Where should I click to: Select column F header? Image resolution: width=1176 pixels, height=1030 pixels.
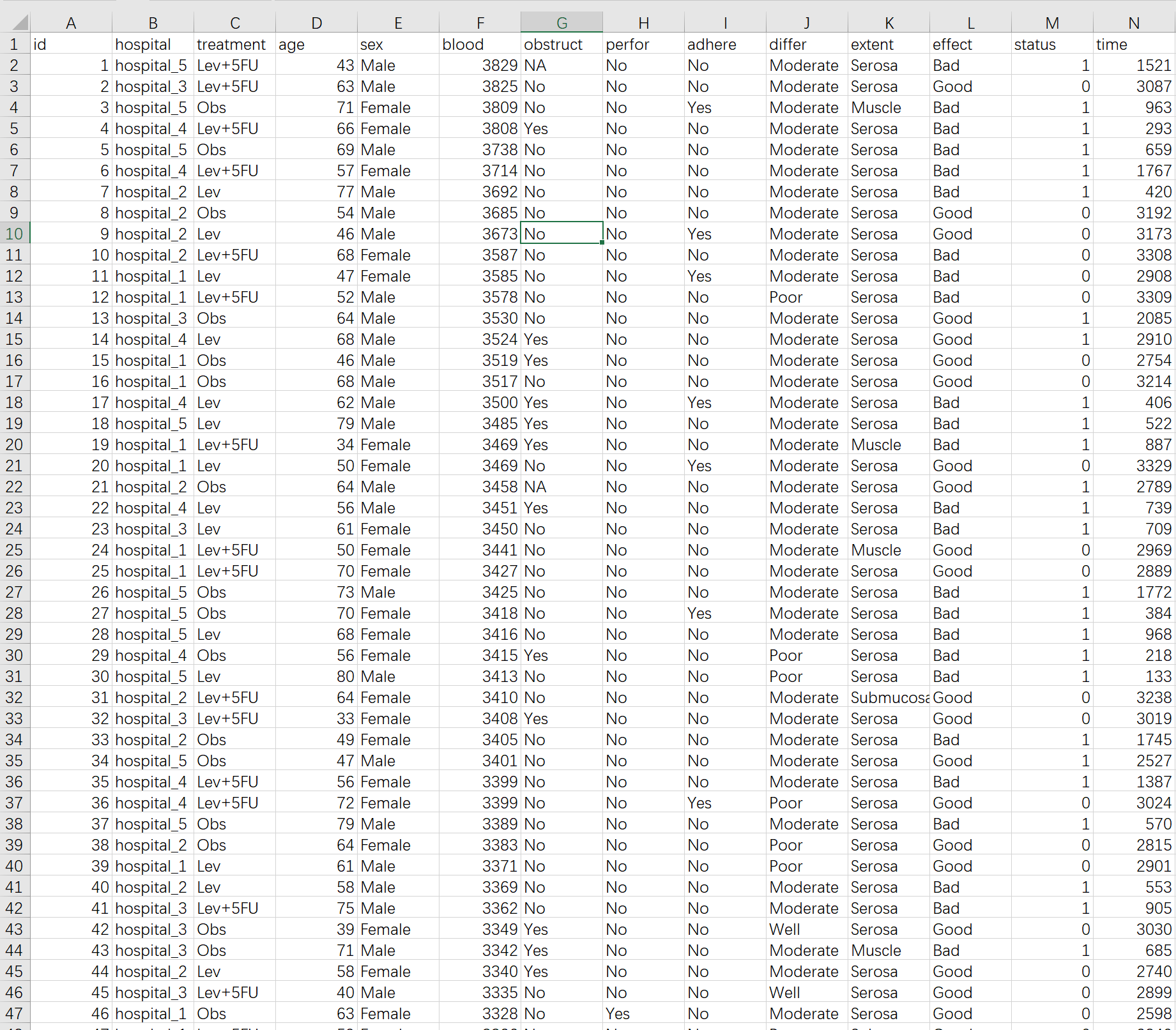pyautogui.click(x=480, y=23)
